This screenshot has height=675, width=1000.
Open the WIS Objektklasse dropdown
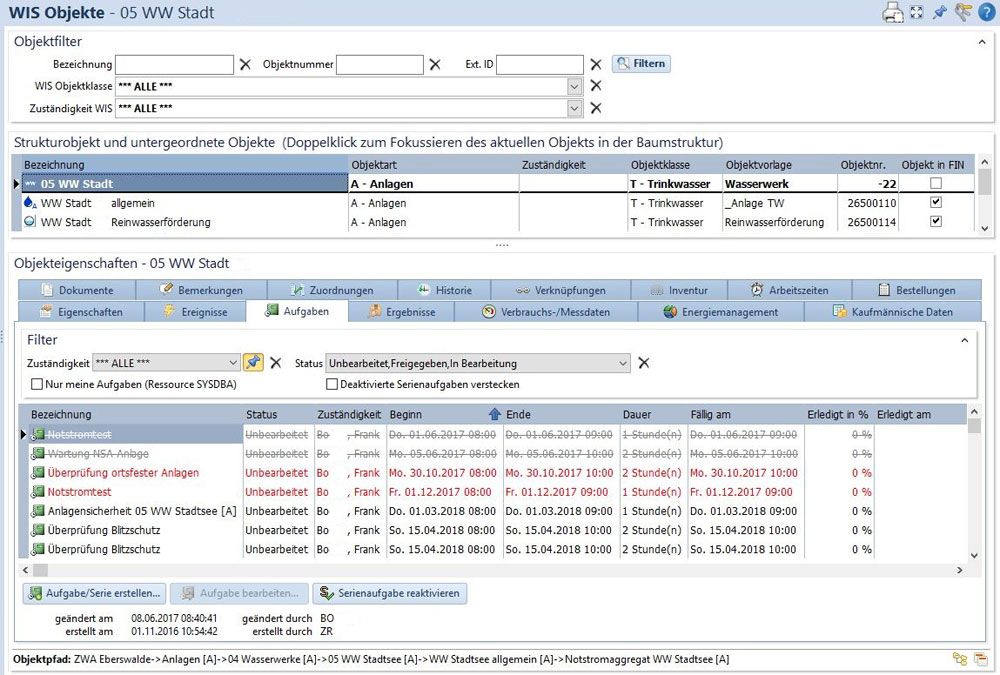click(x=575, y=86)
